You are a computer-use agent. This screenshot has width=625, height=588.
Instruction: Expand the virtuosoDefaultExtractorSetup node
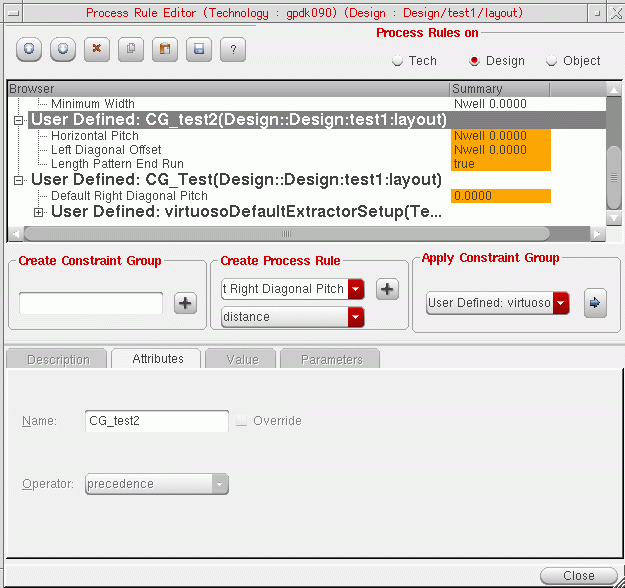[x=38, y=212]
